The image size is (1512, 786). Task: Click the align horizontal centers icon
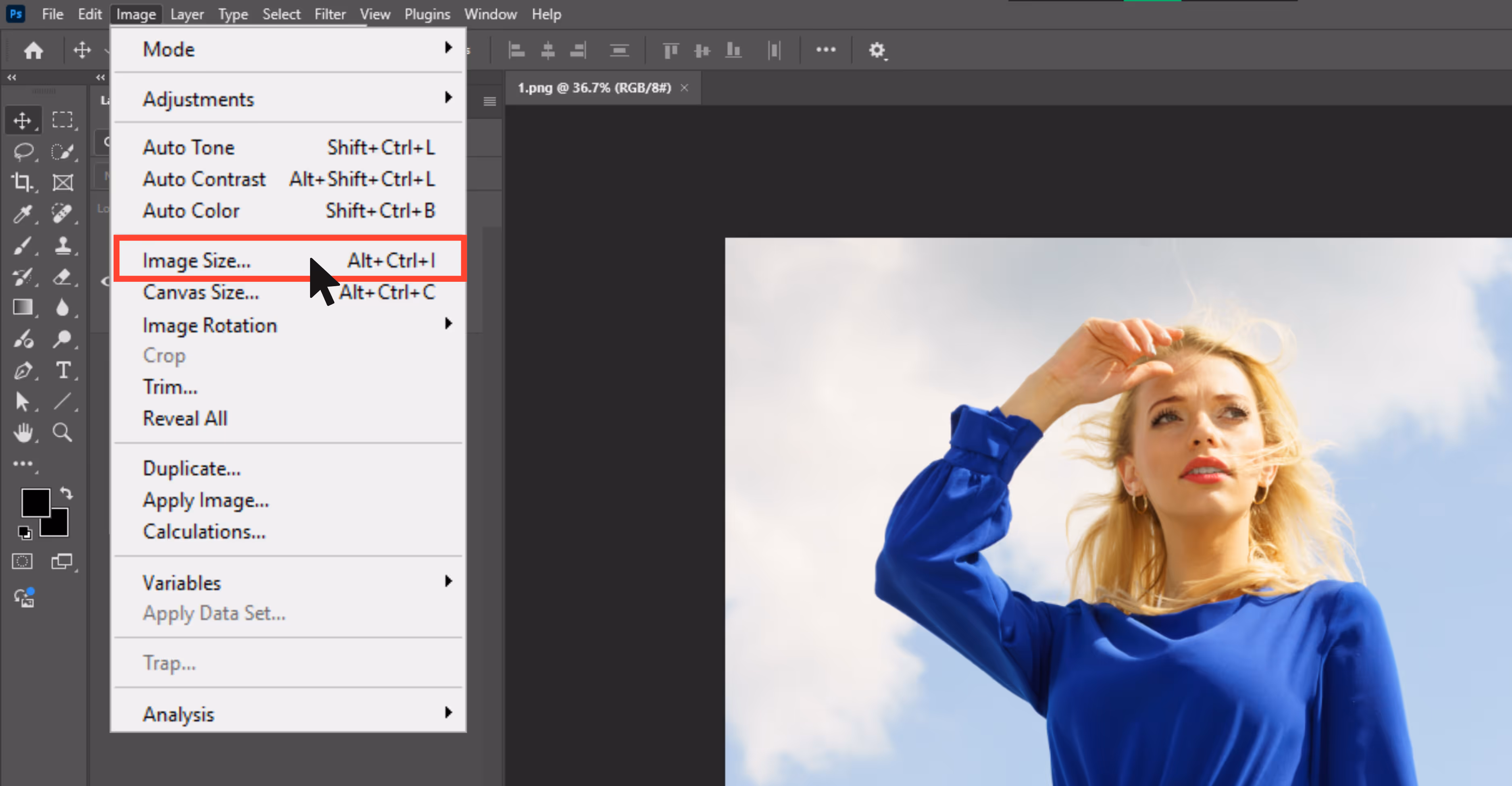(x=548, y=50)
